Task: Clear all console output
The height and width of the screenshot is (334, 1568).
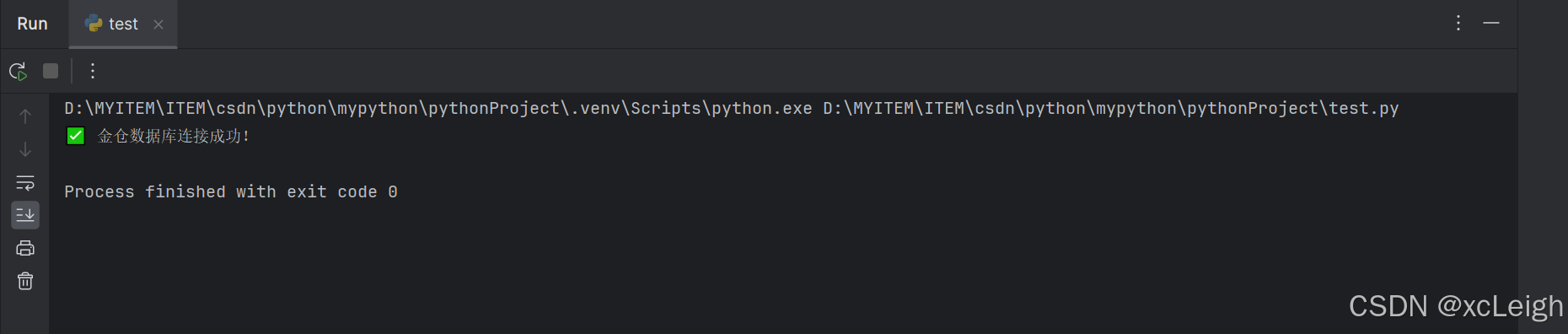Action: click(x=25, y=281)
